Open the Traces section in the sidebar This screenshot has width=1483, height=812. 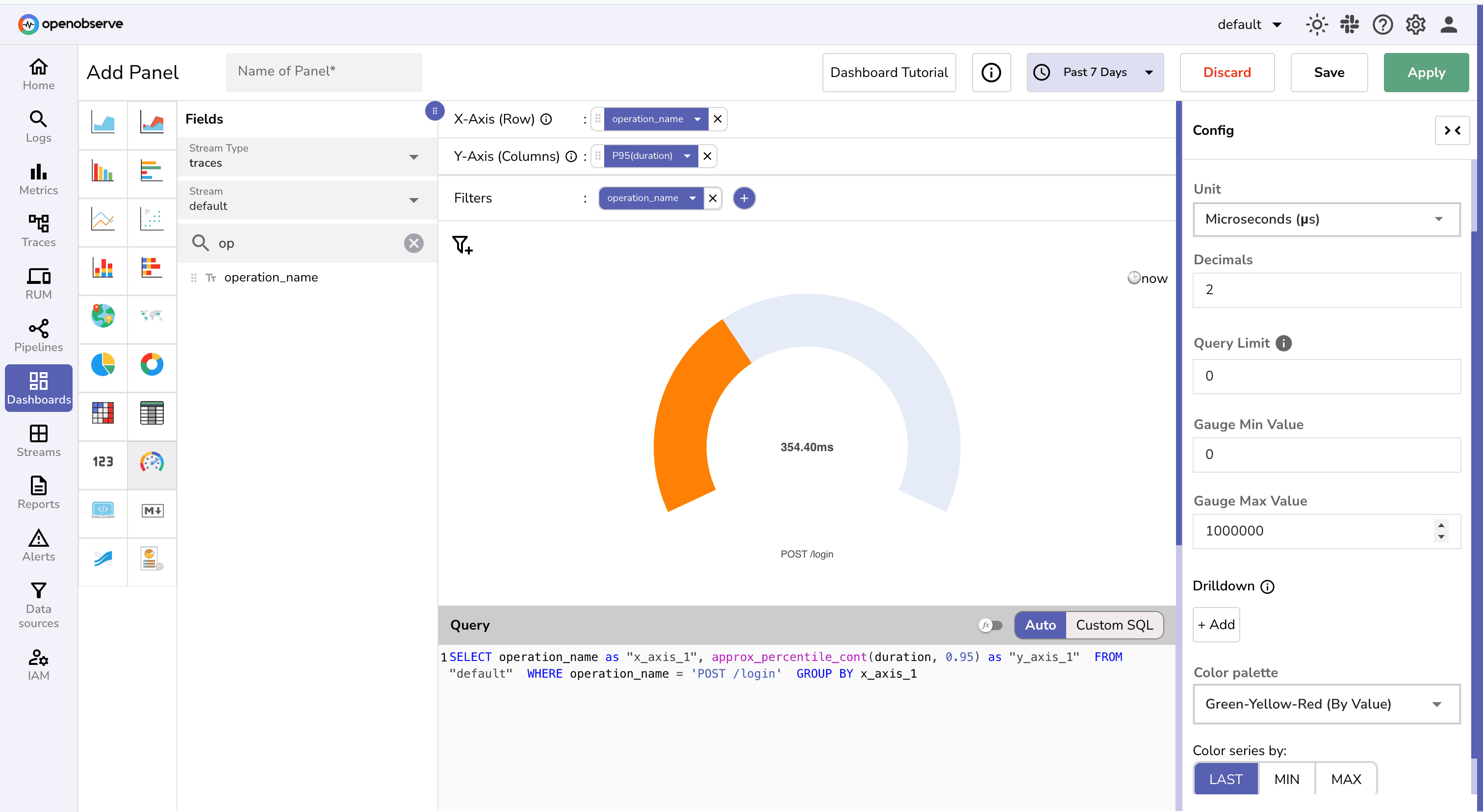(38, 230)
